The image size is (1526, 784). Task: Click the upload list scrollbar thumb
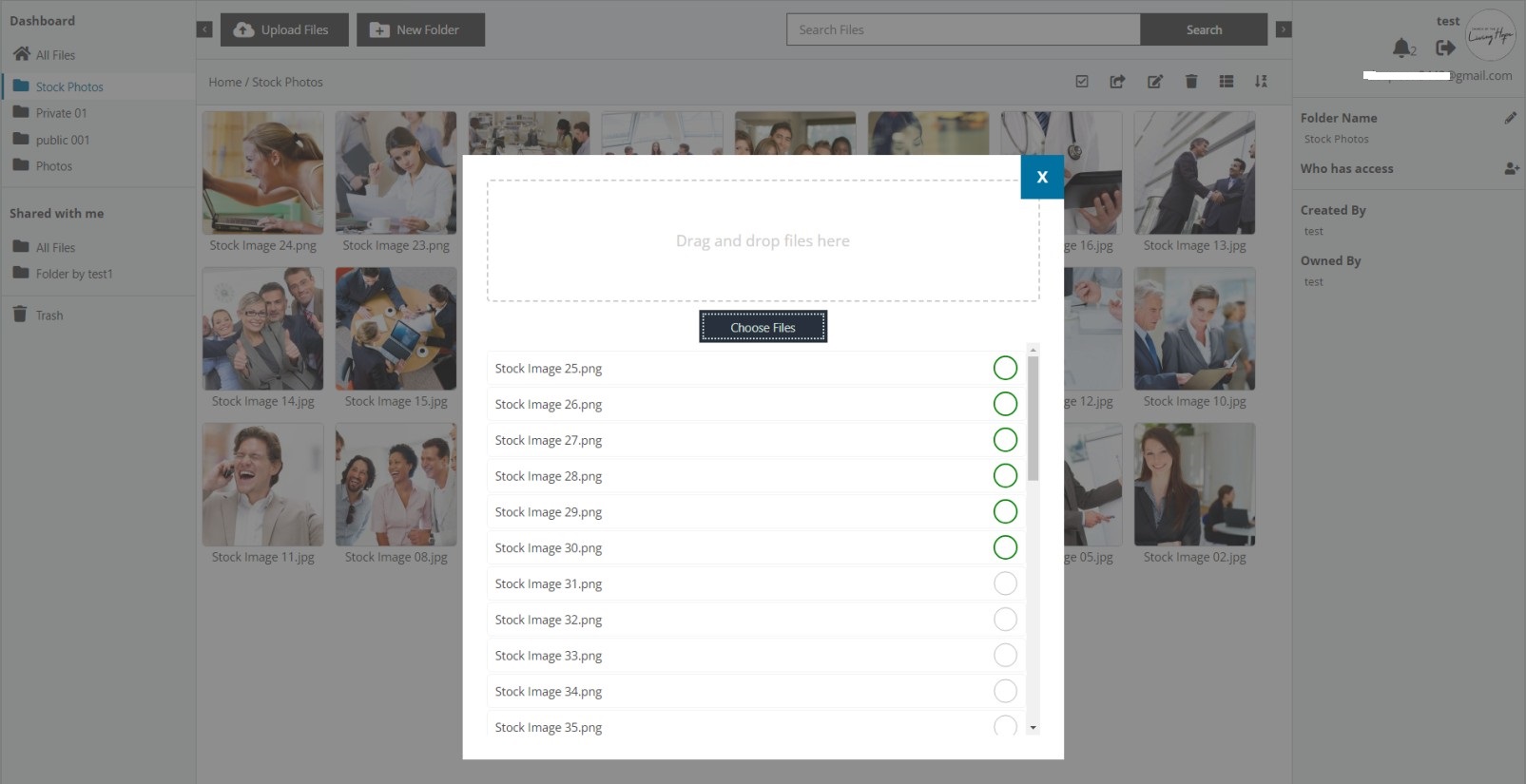point(1033,418)
